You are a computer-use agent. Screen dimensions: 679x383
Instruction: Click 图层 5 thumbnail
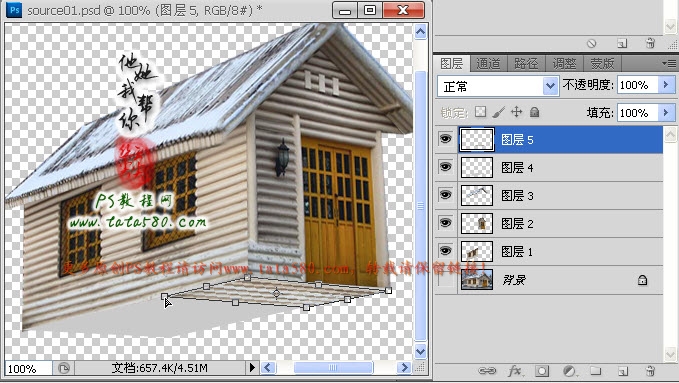(x=477, y=140)
